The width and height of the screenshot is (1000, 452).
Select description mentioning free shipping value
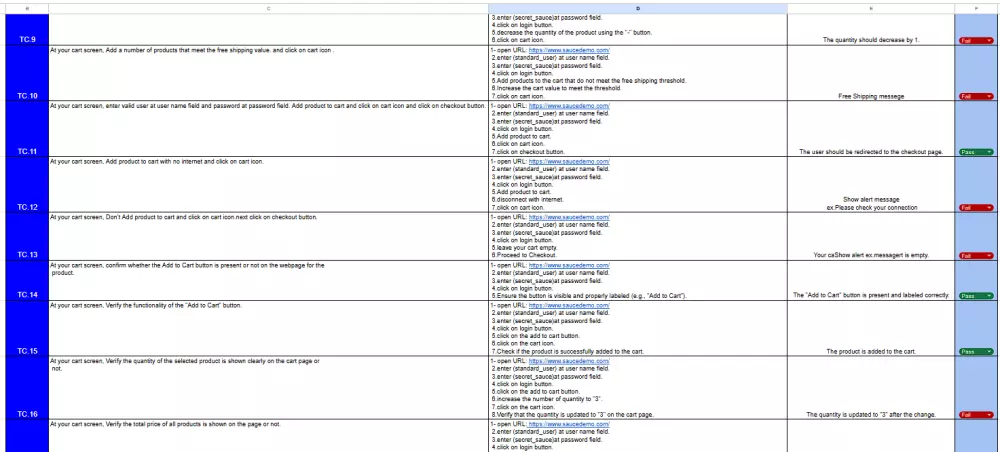pyautogui.click(x=268, y=73)
